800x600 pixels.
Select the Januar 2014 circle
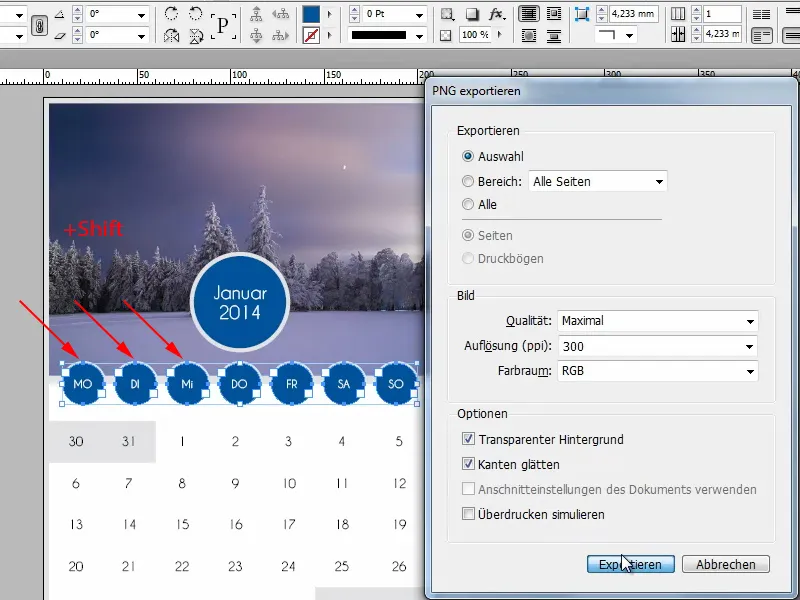tap(240, 303)
